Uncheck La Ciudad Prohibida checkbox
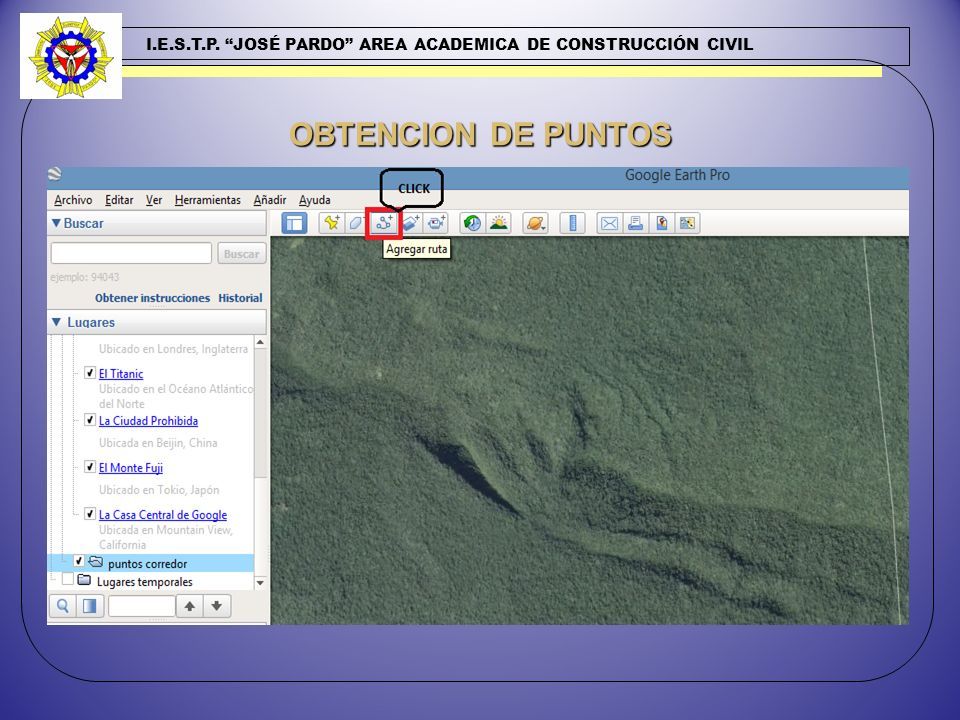960x720 pixels. (90, 419)
